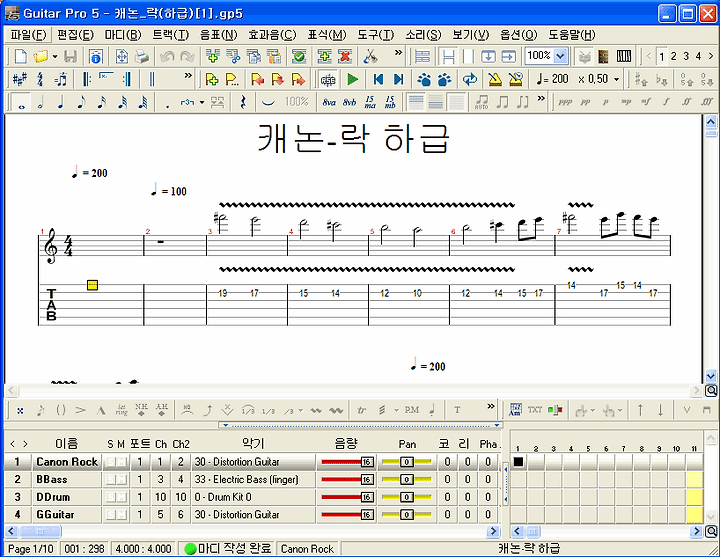Open the 효과음(C) menu
The height and width of the screenshot is (557, 720).
click(272, 35)
